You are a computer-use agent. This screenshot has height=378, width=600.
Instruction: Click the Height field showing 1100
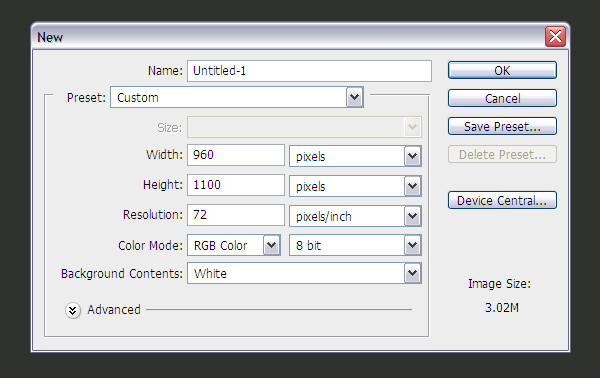[236, 185]
